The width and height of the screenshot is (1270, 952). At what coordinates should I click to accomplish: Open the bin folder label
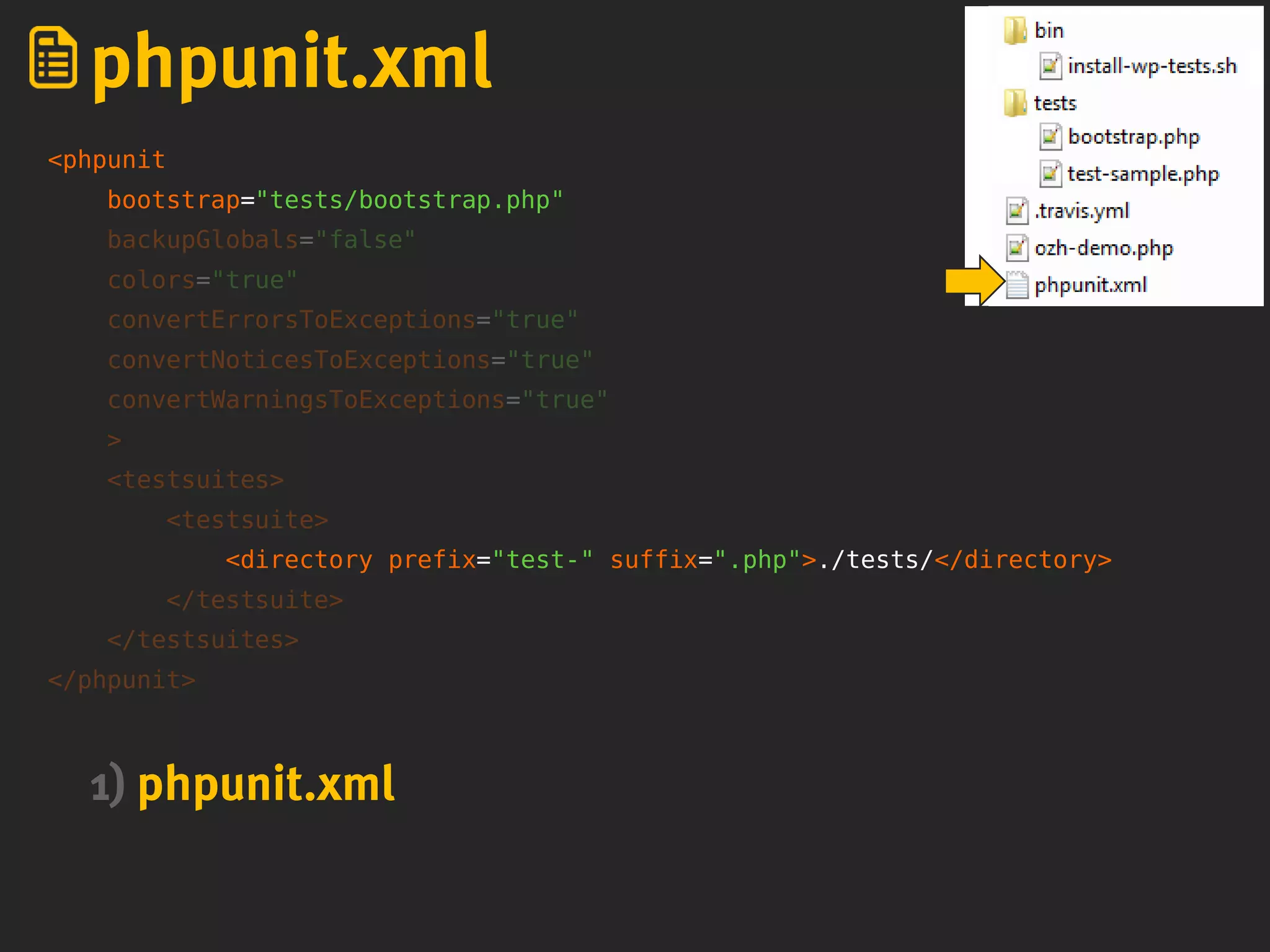pyautogui.click(x=1049, y=30)
